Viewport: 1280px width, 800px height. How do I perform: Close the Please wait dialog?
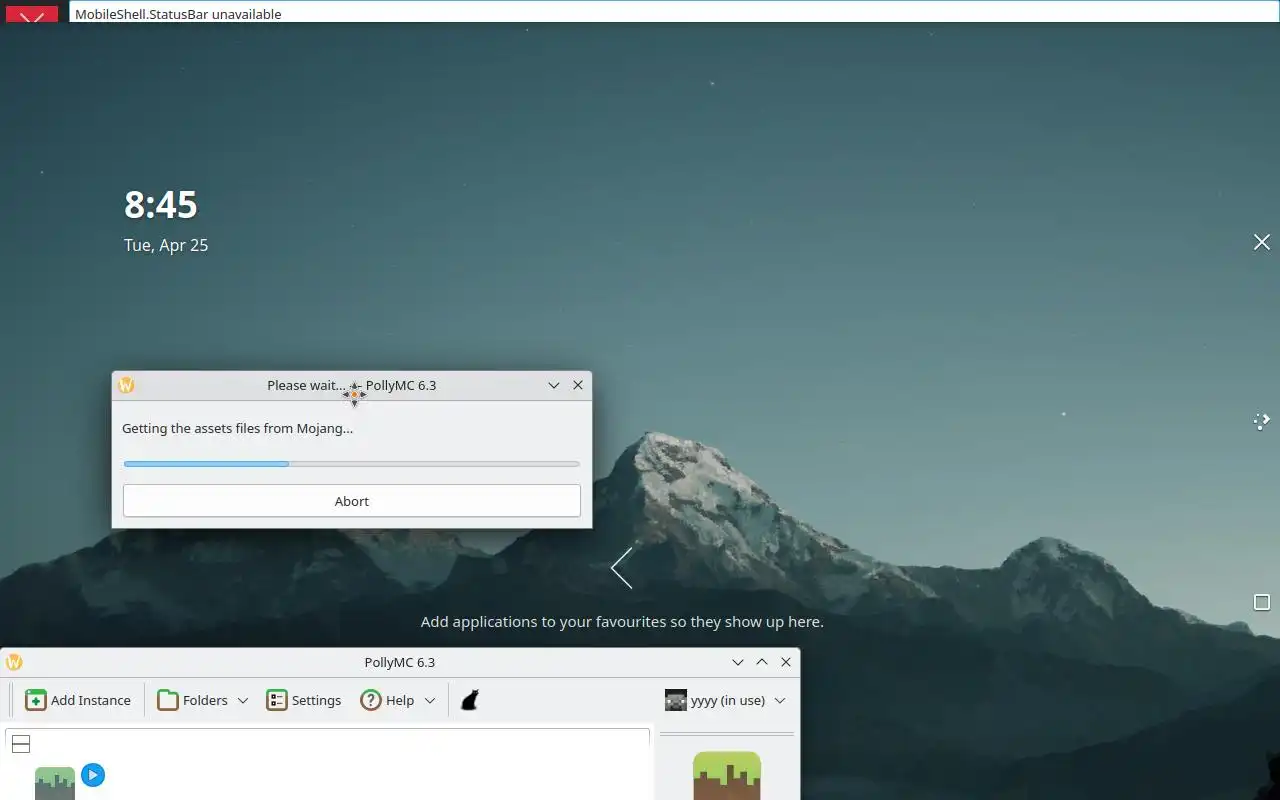(578, 385)
